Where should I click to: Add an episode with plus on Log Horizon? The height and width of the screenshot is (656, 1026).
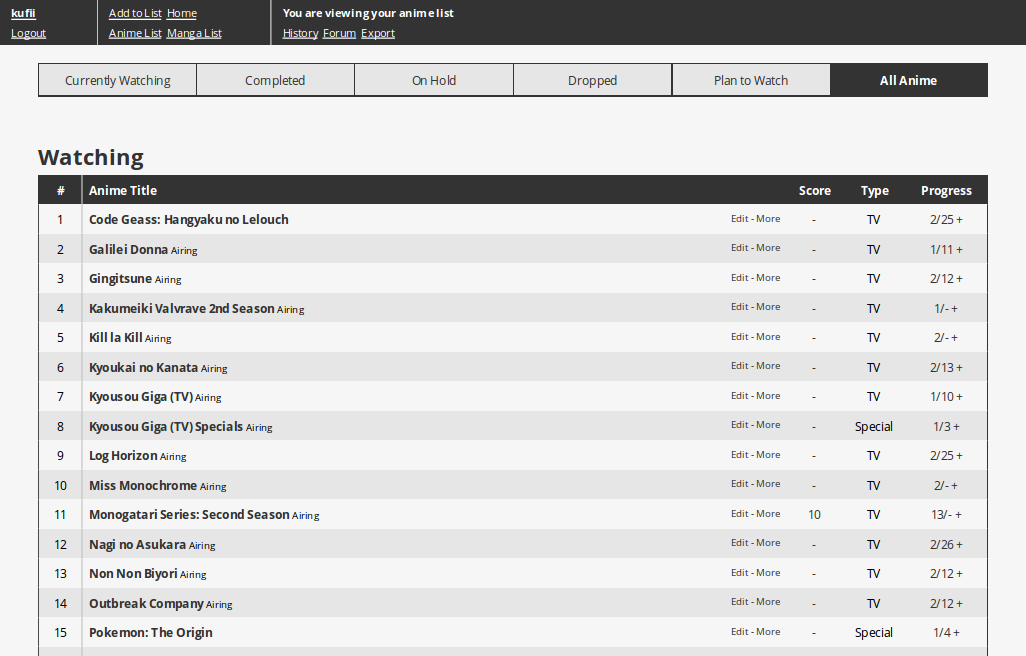pyautogui.click(x=959, y=456)
